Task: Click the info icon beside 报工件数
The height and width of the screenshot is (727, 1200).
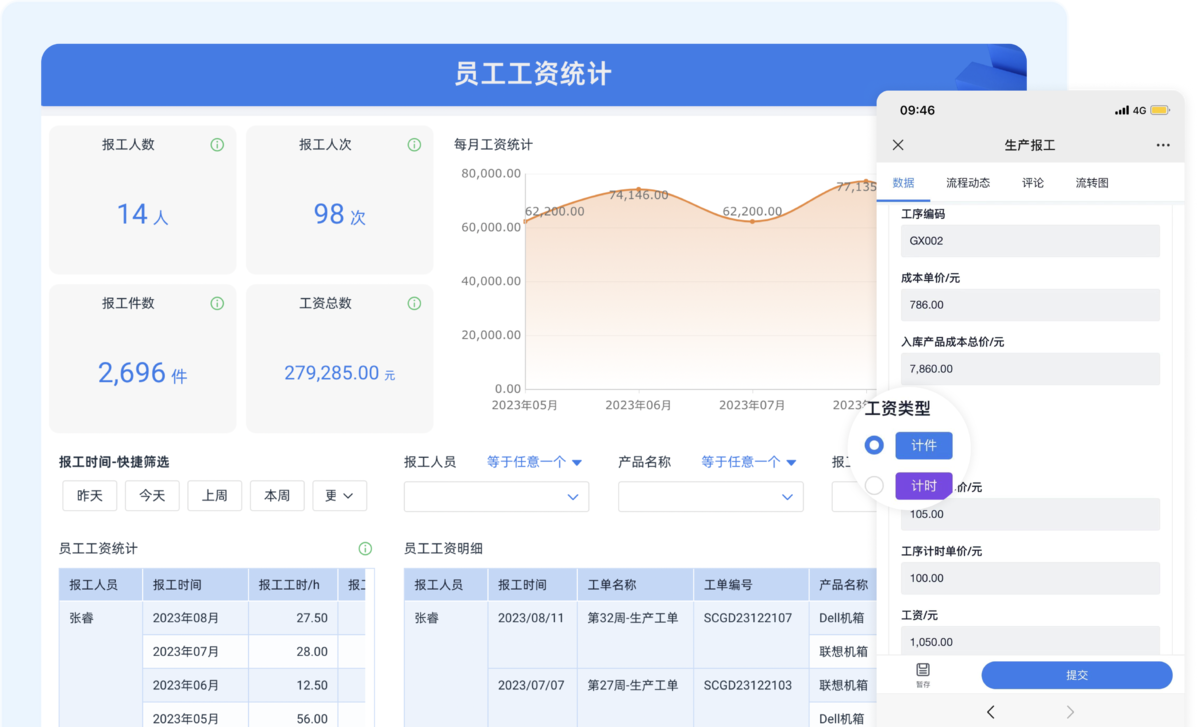Action: click(218, 303)
